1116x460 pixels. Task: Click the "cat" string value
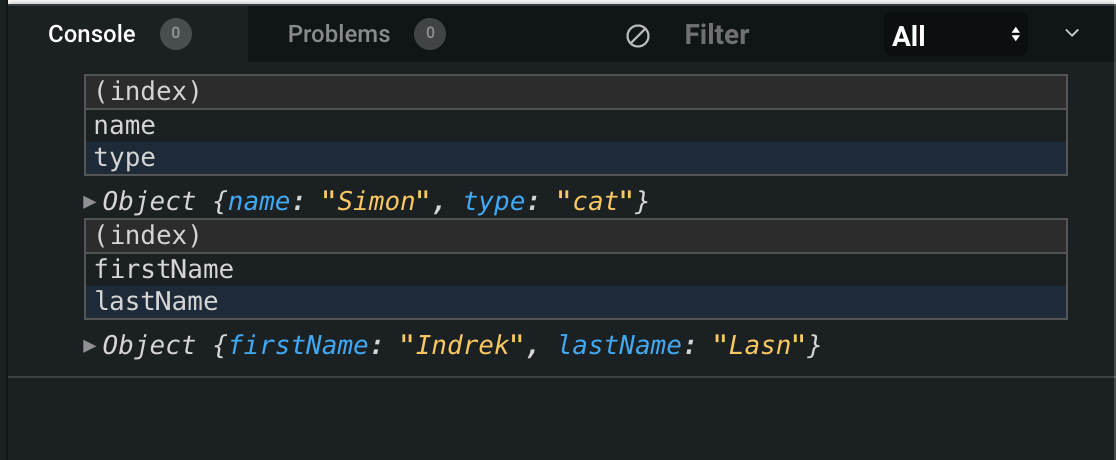[600, 202]
